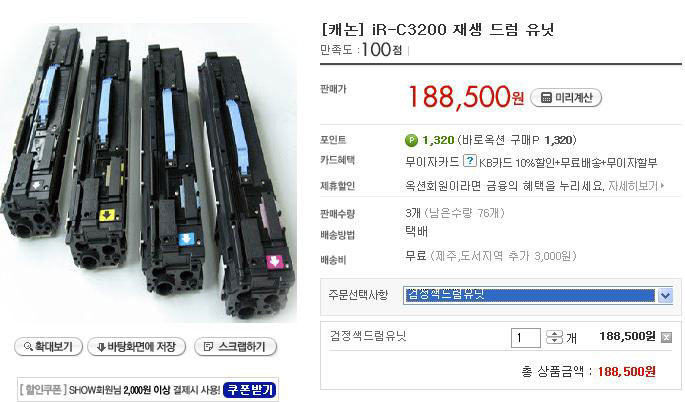Click the 스크랩하기 scrap button
The image size is (685, 402).
click(x=235, y=347)
